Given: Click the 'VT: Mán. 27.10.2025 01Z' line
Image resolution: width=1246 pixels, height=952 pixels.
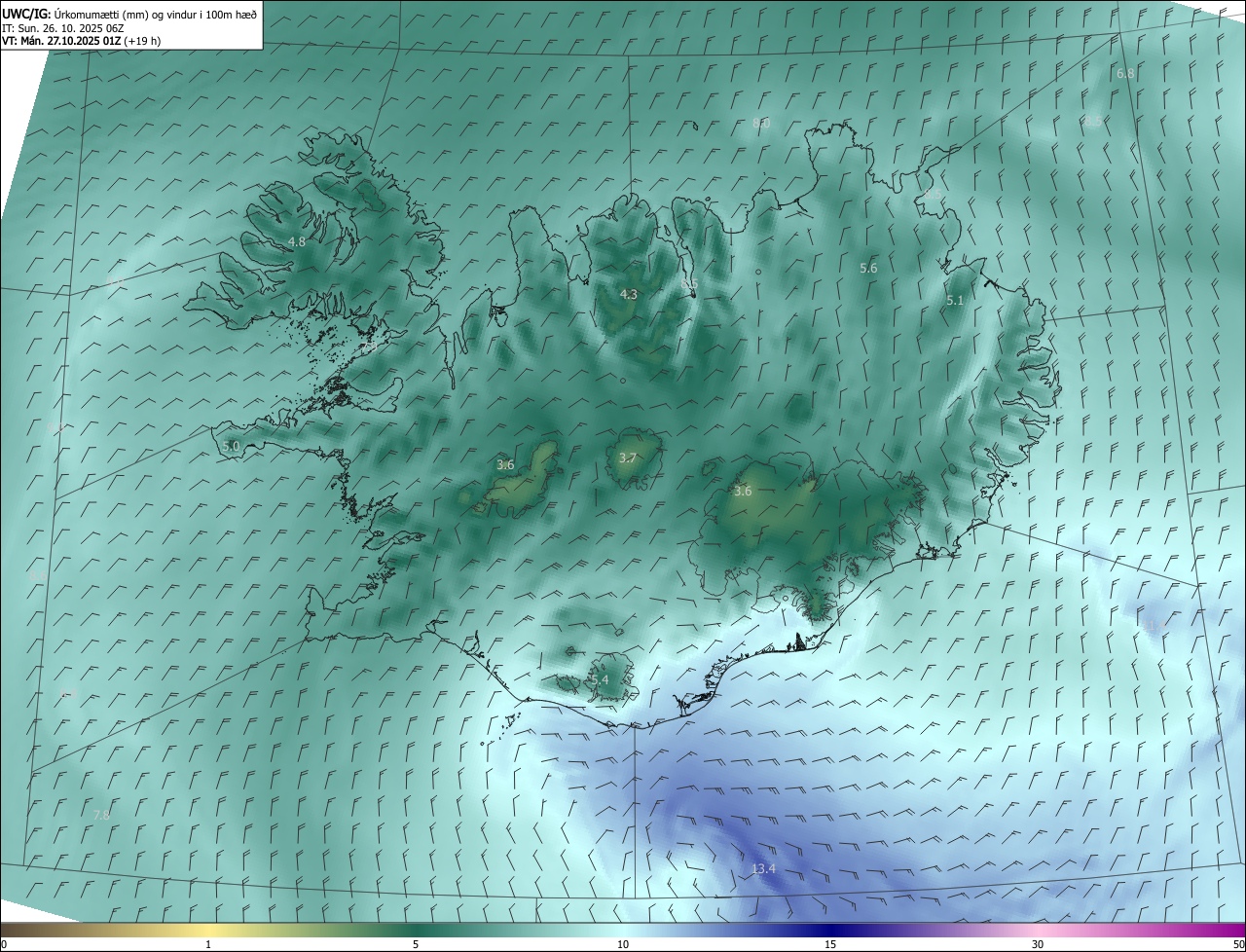Looking at the screenshot, I should [x=81, y=41].
